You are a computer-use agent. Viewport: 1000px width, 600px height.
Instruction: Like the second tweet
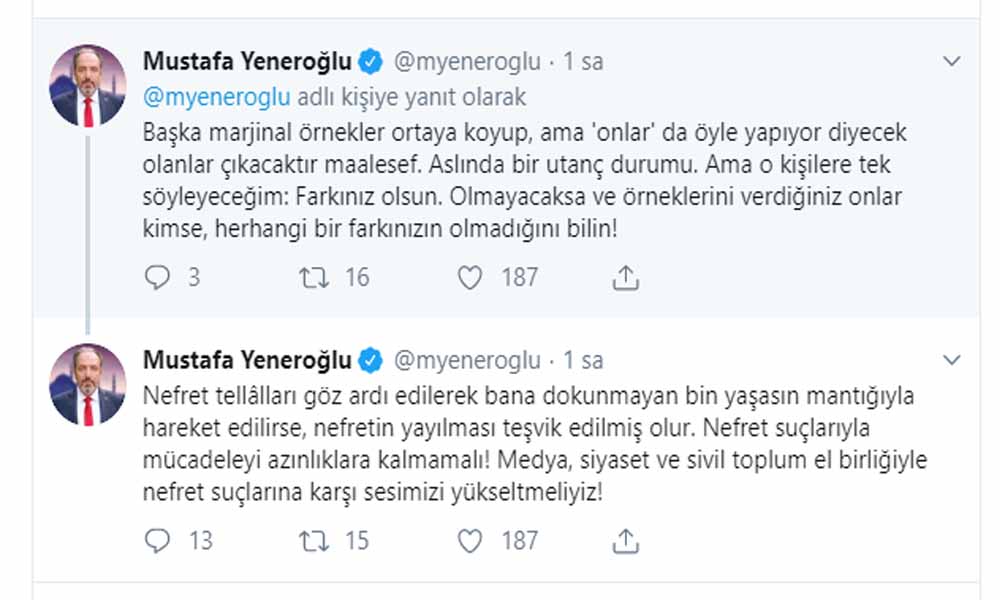tap(471, 541)
